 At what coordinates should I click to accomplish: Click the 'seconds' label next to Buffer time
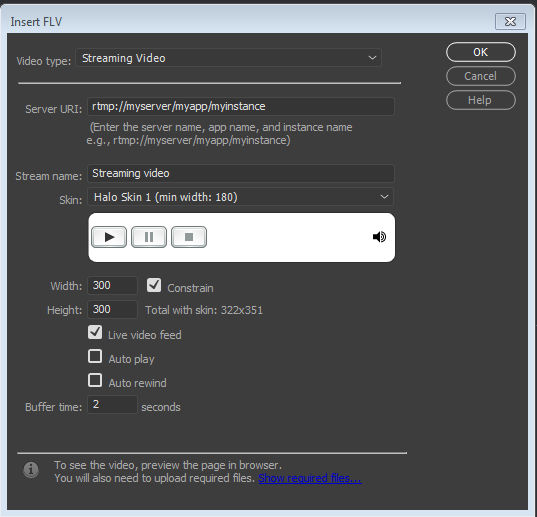point(161,407)
